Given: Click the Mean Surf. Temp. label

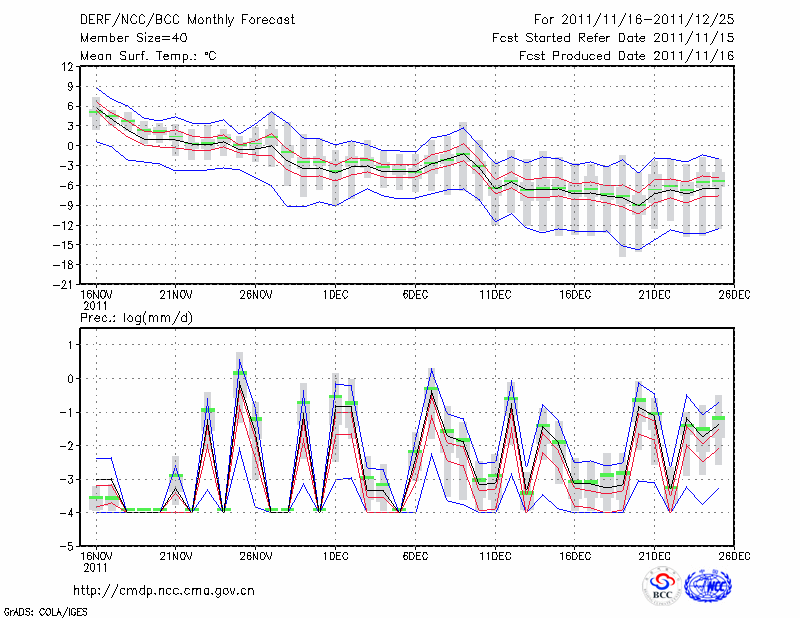Looking at the screenshot, I should (x=148, y=56).
